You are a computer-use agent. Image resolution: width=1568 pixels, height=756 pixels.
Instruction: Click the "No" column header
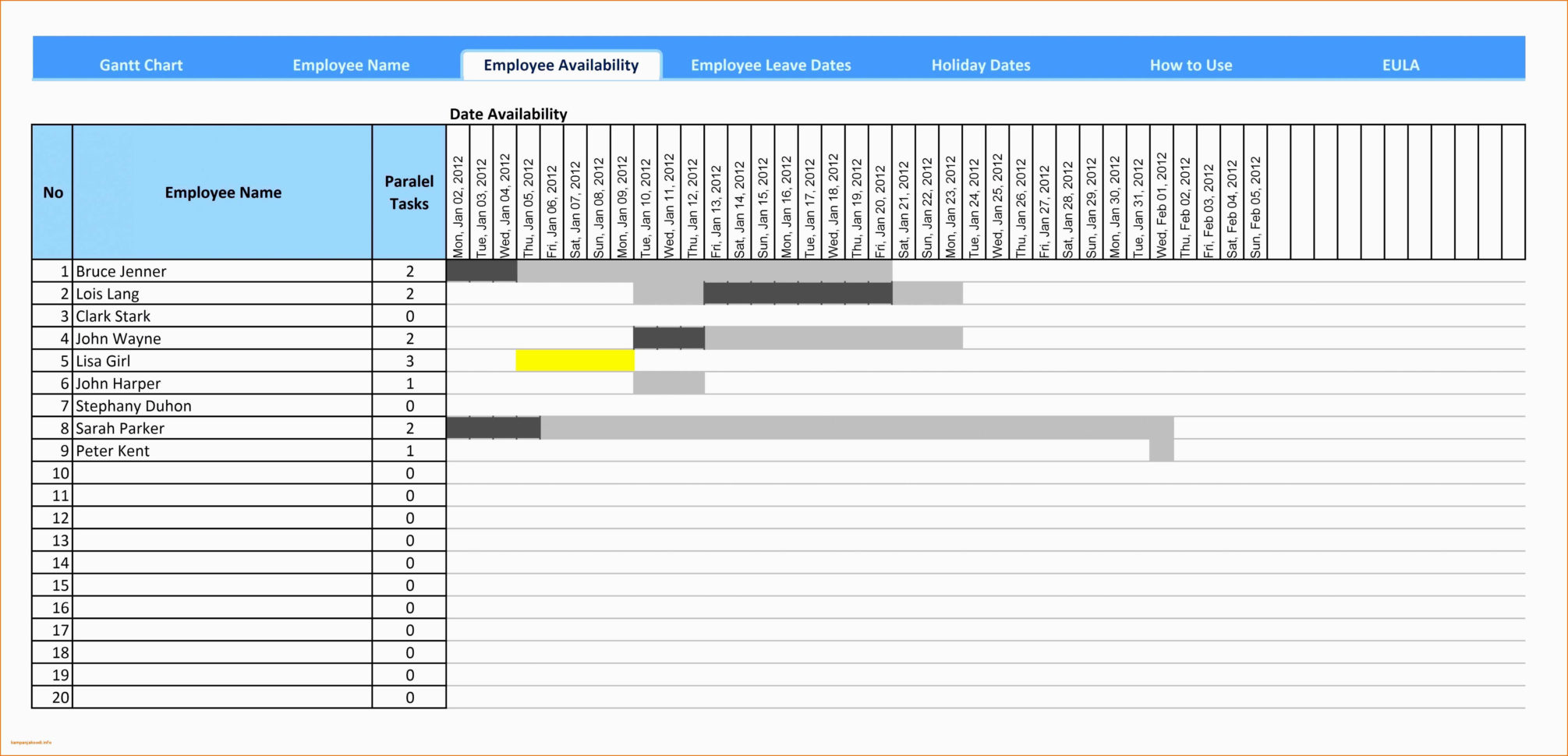[53, 193]
